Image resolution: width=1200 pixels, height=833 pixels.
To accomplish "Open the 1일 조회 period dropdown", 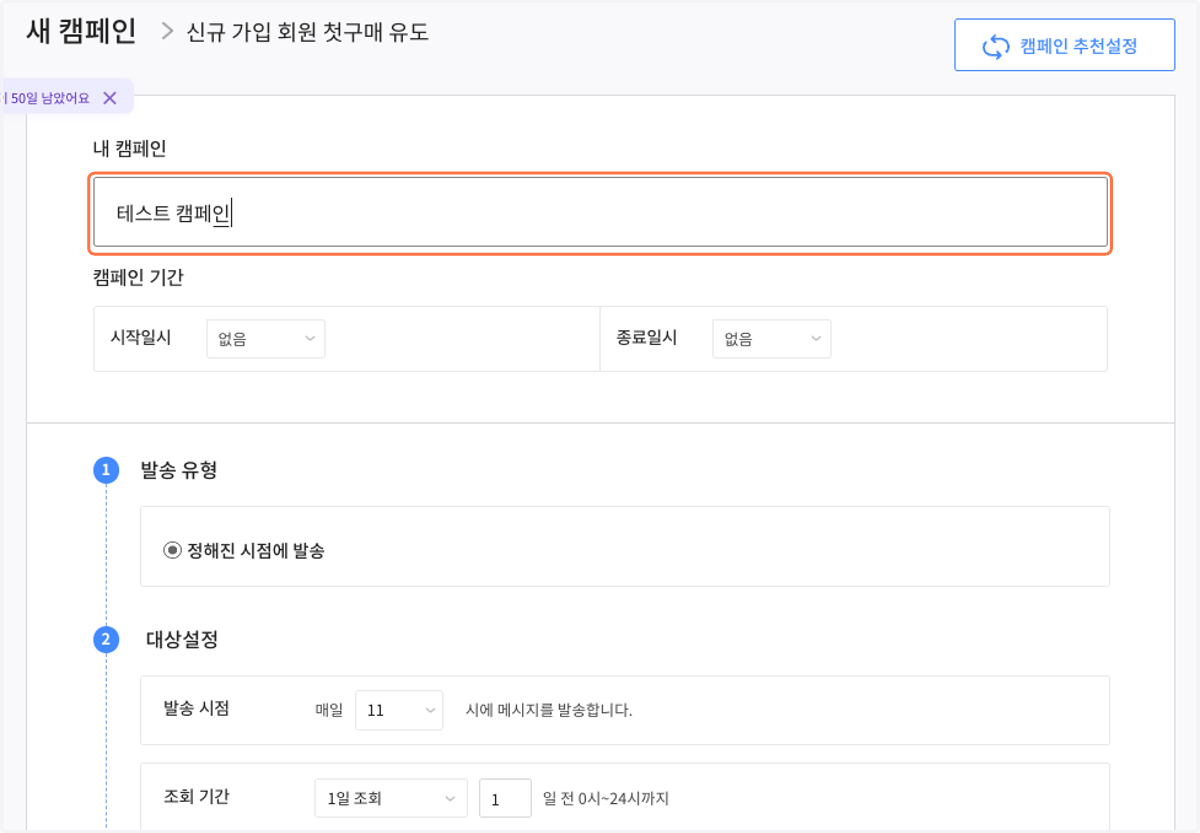I will [x=390, y=798].
